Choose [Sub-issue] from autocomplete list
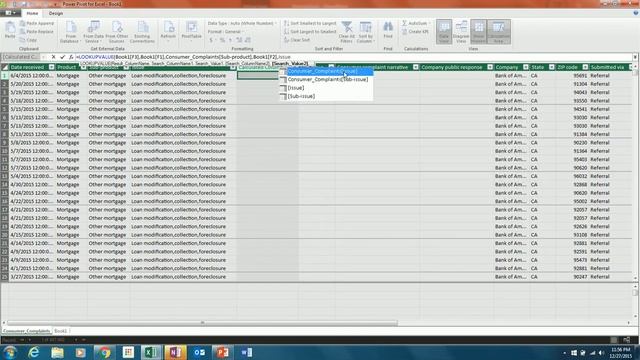640x360 pixels. 326,96
